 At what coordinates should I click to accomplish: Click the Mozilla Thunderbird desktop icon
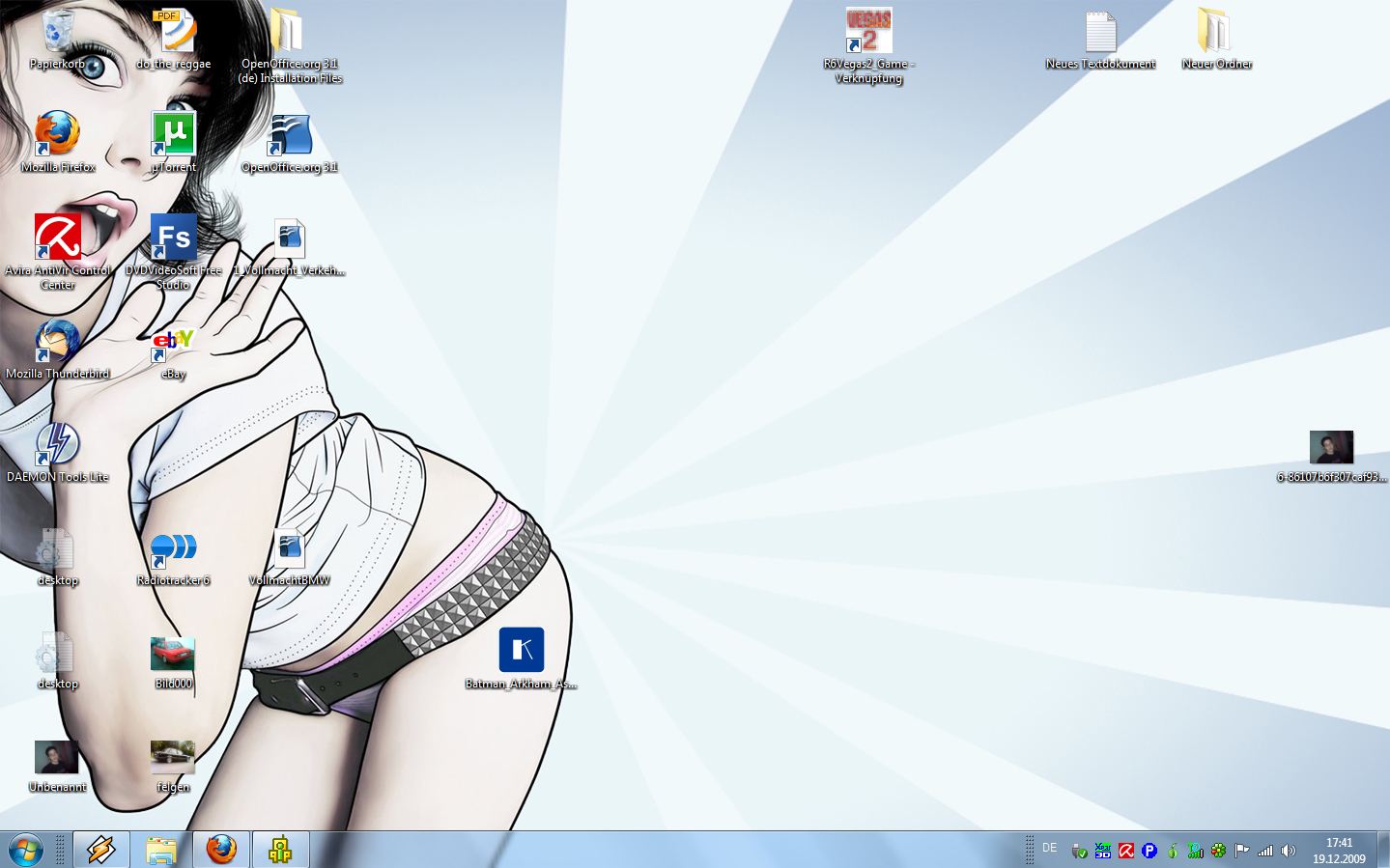58,342
